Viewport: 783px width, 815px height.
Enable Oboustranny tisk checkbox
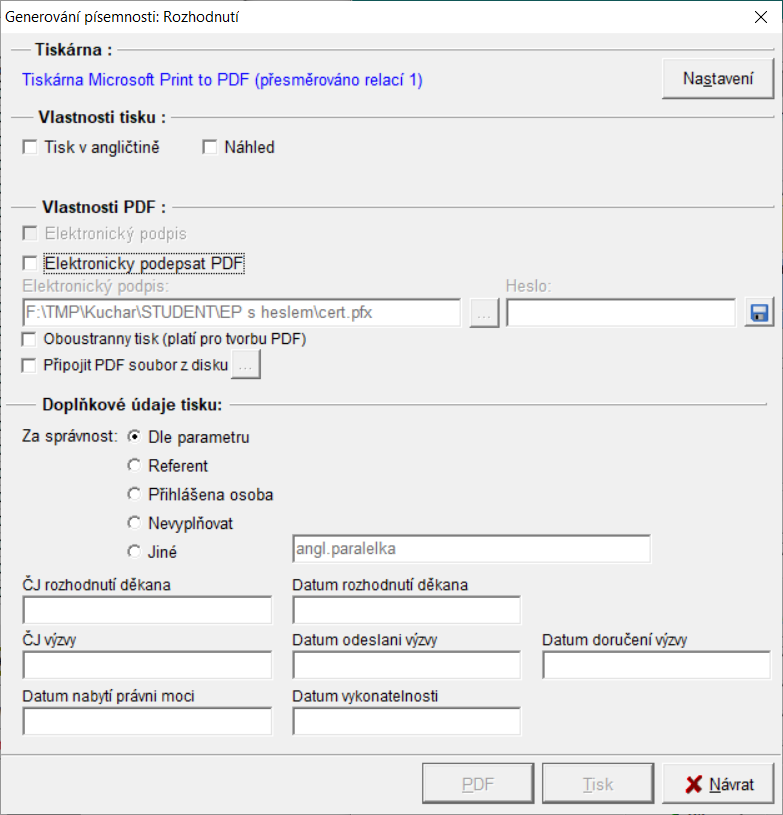[30, 339]
